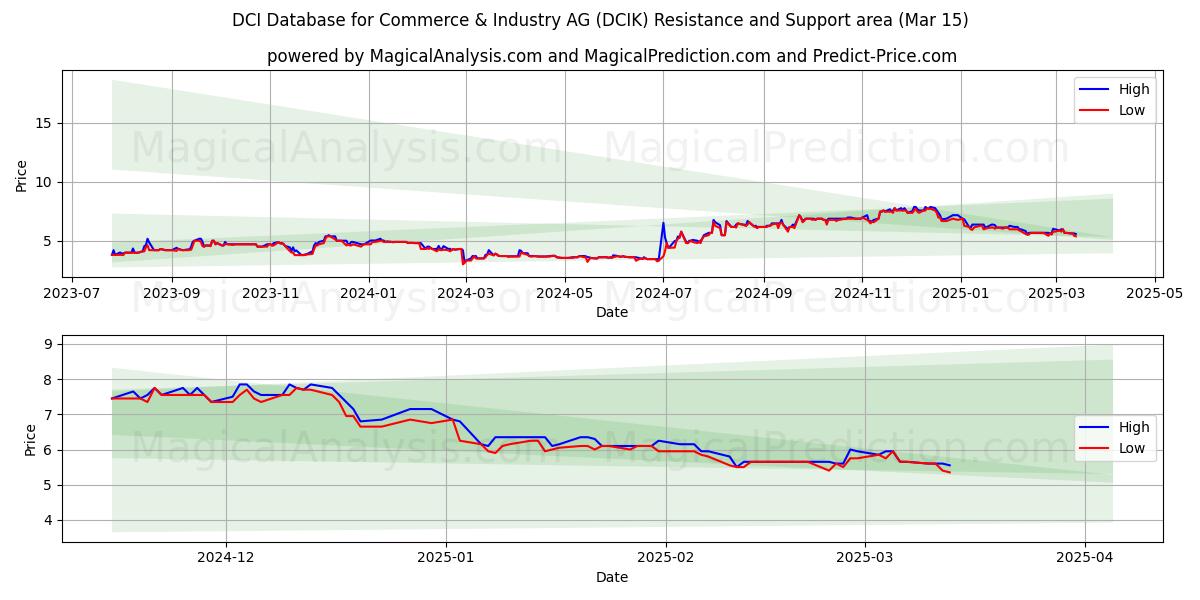This screenshot has height=600, width=1200.
Task: Click 'Low' in the bottom chart legend
Action: coord(1132,448)
